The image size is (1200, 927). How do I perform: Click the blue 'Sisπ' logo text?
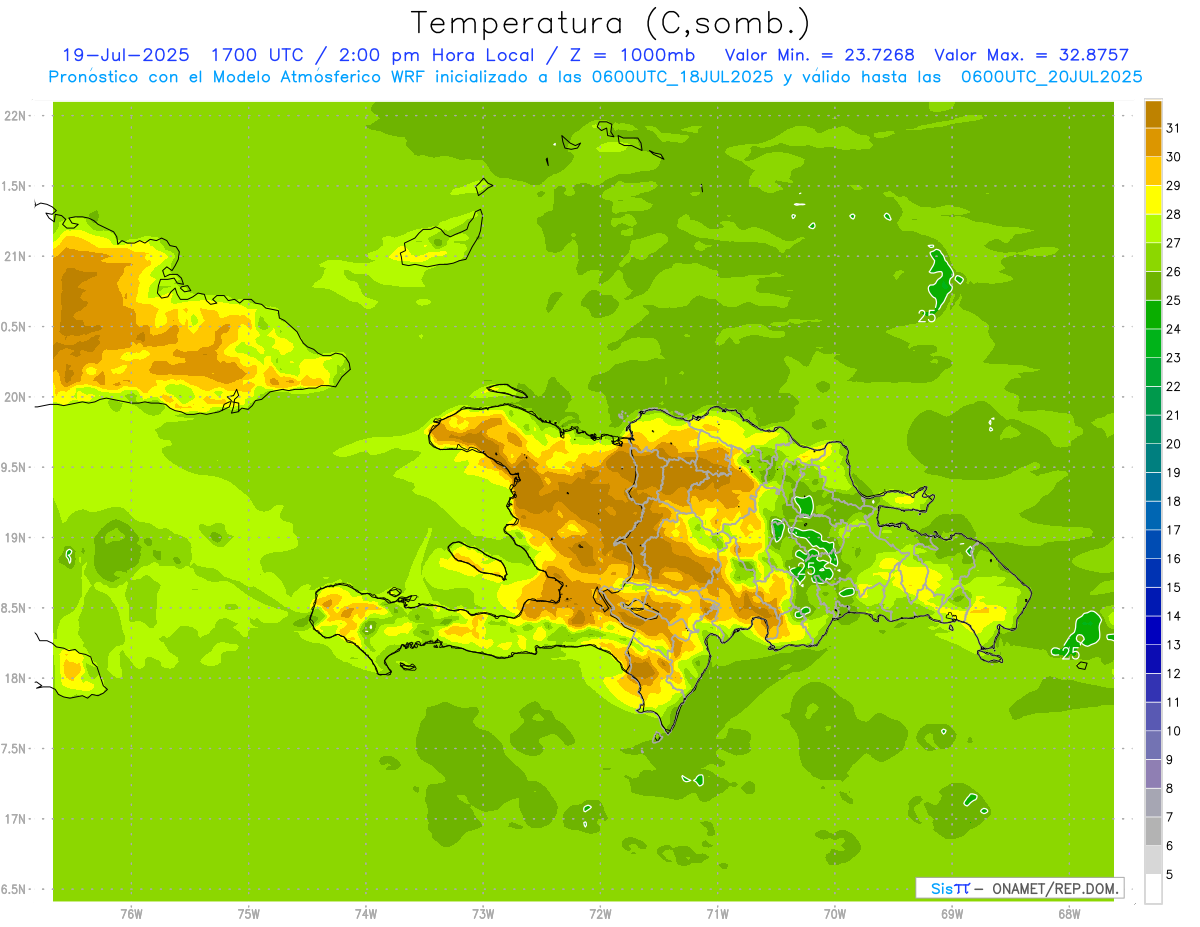pyautogui.click(x=950, y=888)
